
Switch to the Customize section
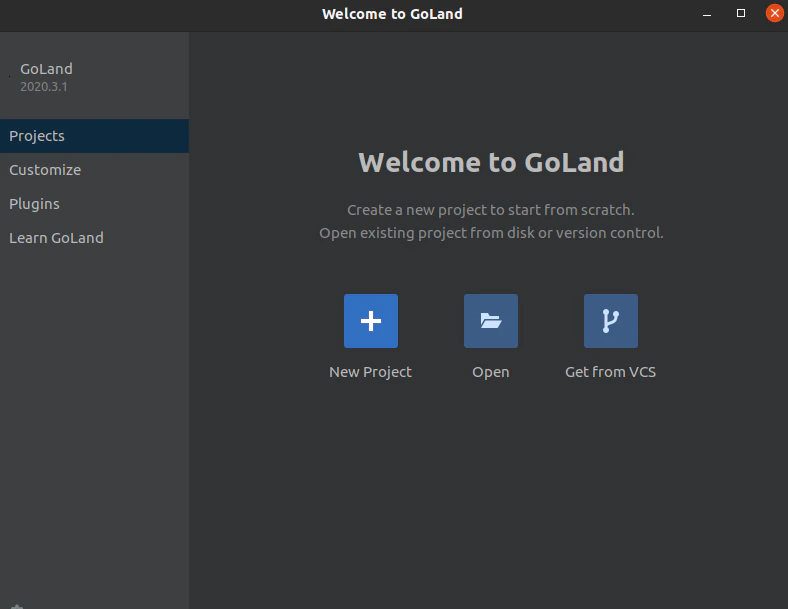coord(94,170)
